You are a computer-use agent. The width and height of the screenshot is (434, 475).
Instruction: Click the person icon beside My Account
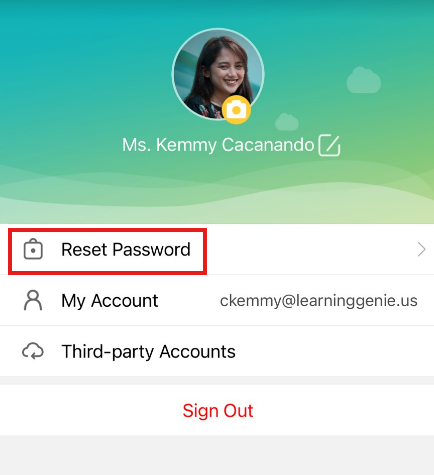click(x=33, y=300)
